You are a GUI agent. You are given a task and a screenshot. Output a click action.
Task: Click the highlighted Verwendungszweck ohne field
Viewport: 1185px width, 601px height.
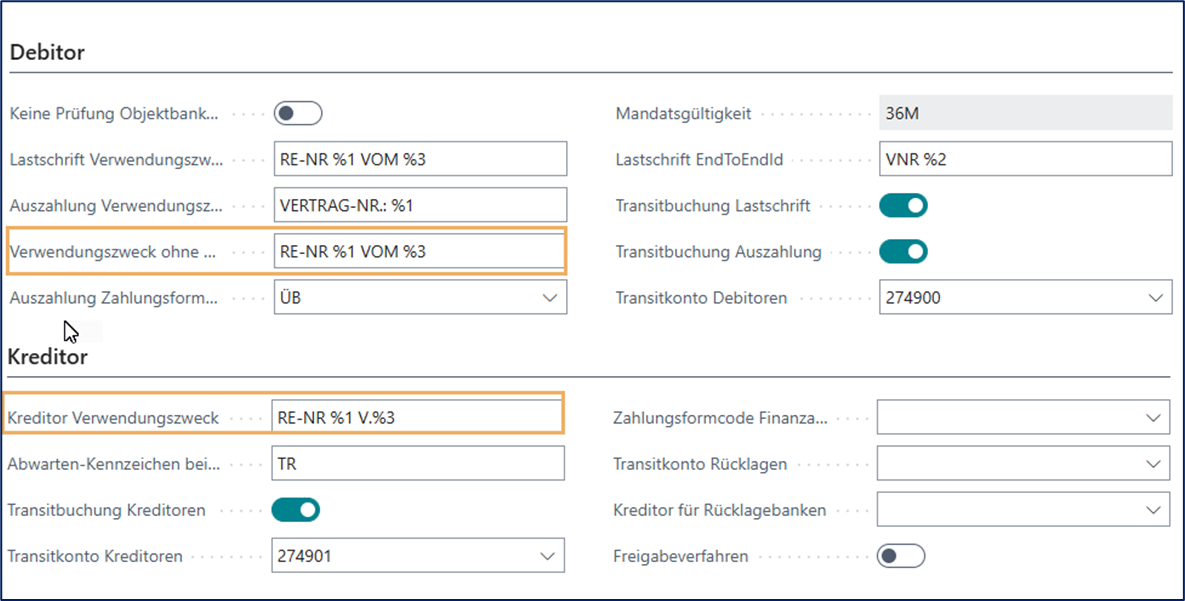point(420,250)
